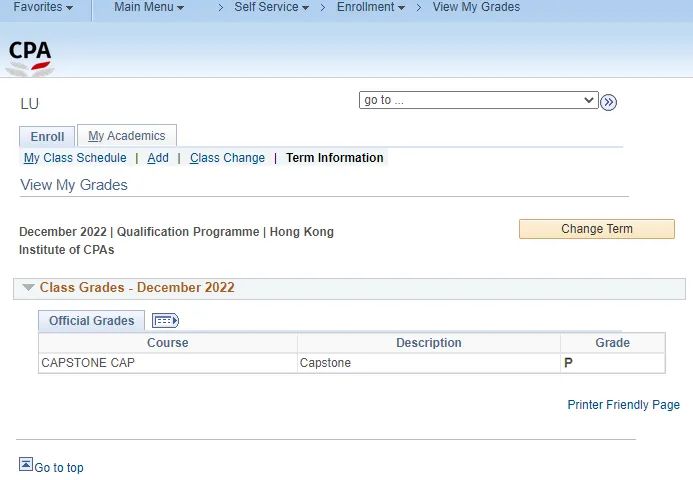
Task: Click the grade P cell
Action: 613,363
